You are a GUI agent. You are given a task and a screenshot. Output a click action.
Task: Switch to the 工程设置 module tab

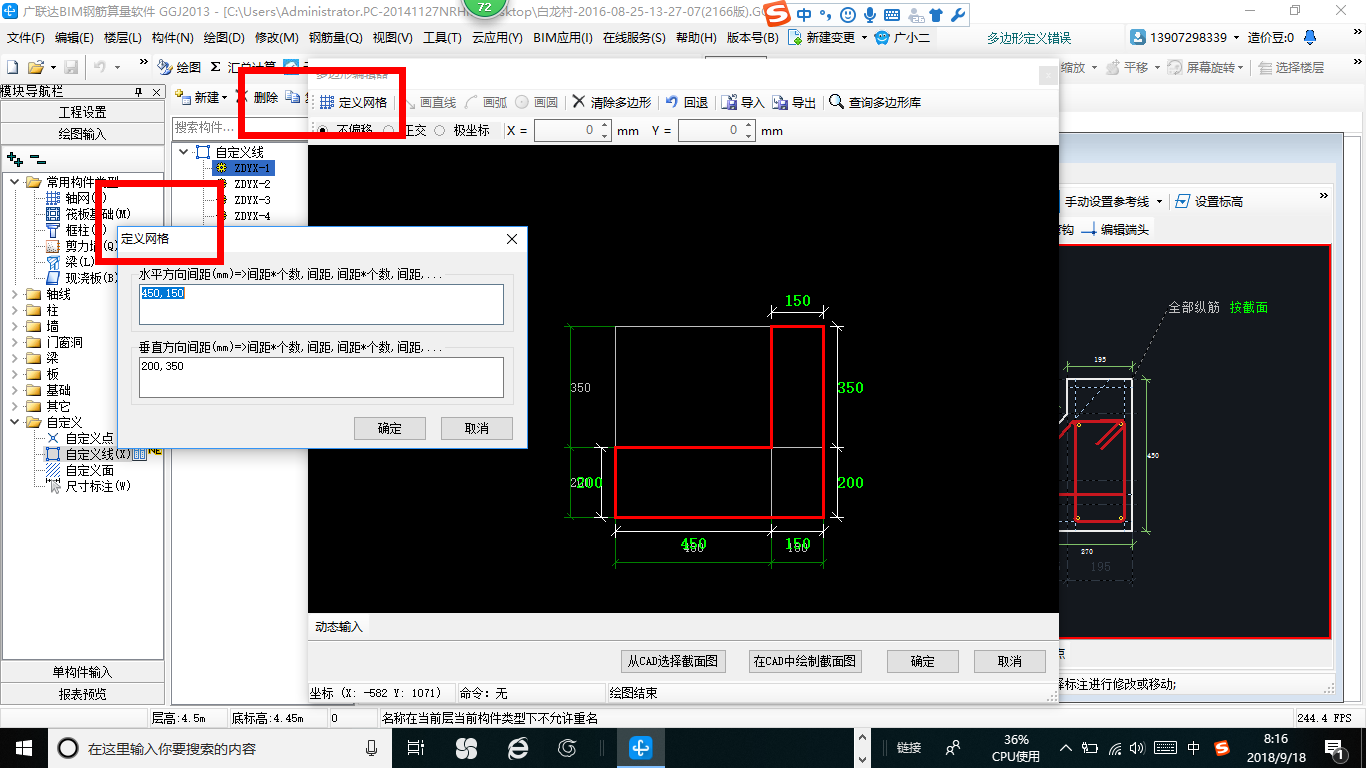[x=82, y=112]
